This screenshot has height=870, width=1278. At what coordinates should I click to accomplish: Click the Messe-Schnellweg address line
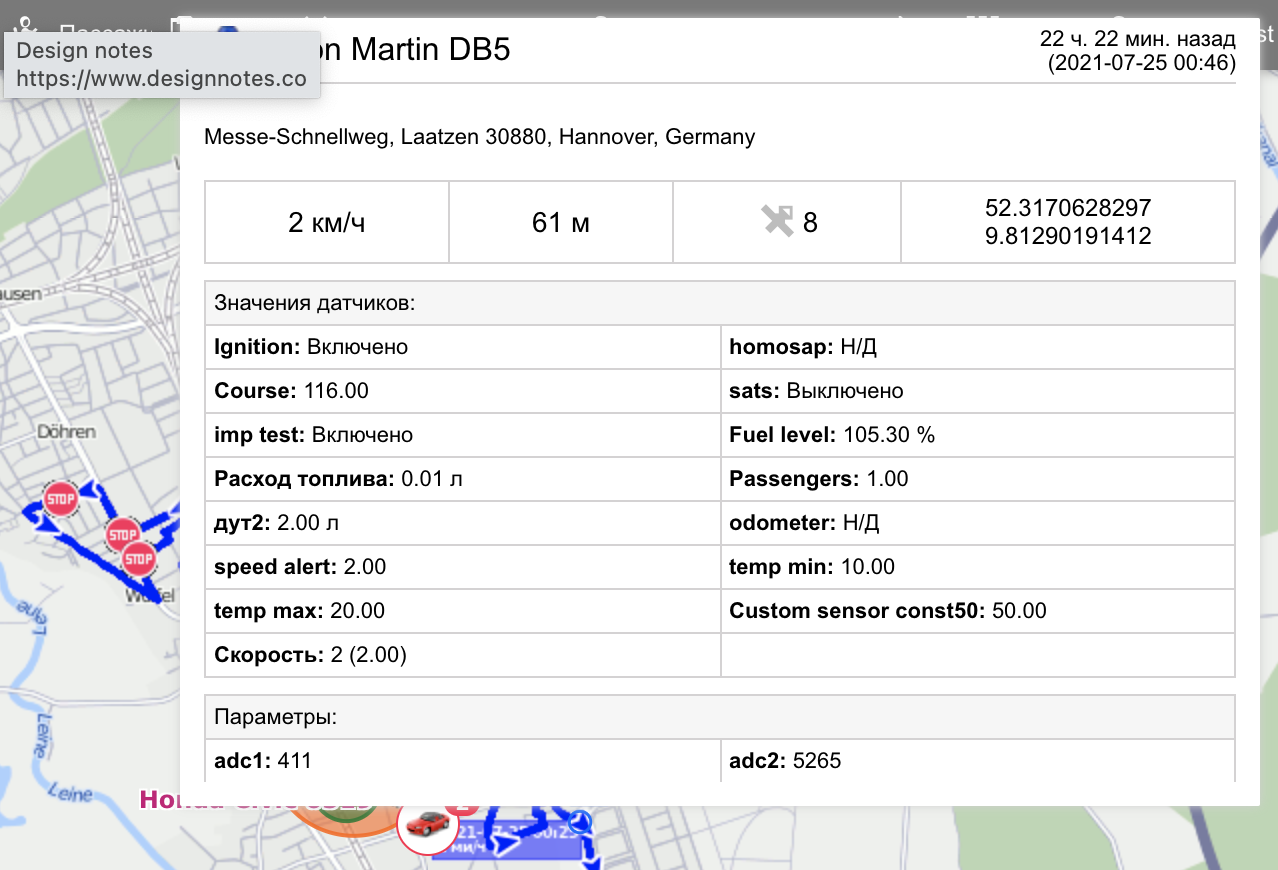pos(479,137)
